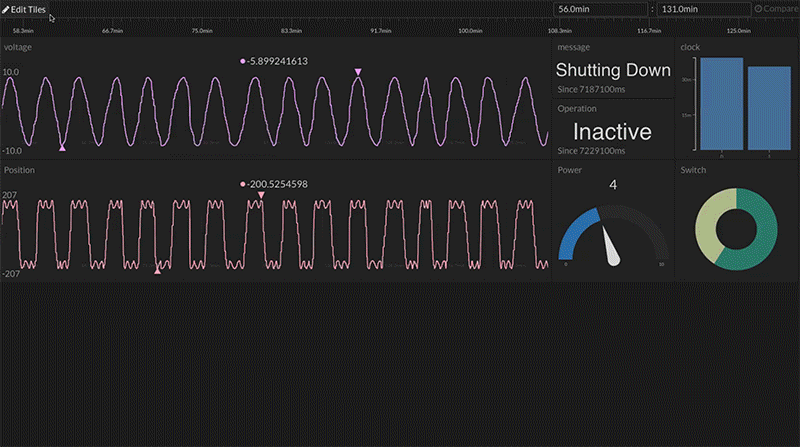Click the Position chart minimum marker
The width and height of the screenshot is (800, 447).
click(157, 270)
